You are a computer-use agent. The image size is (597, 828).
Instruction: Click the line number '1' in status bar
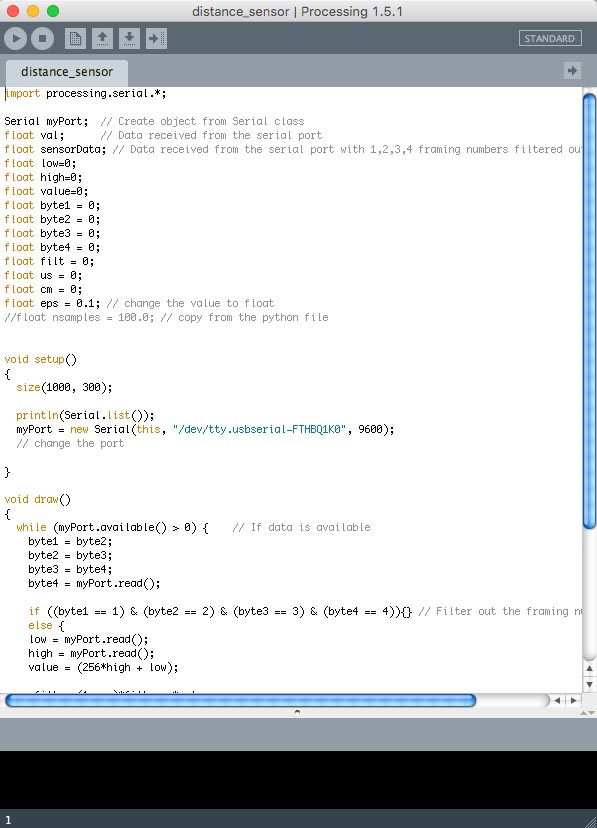click(x=8, y=820)
